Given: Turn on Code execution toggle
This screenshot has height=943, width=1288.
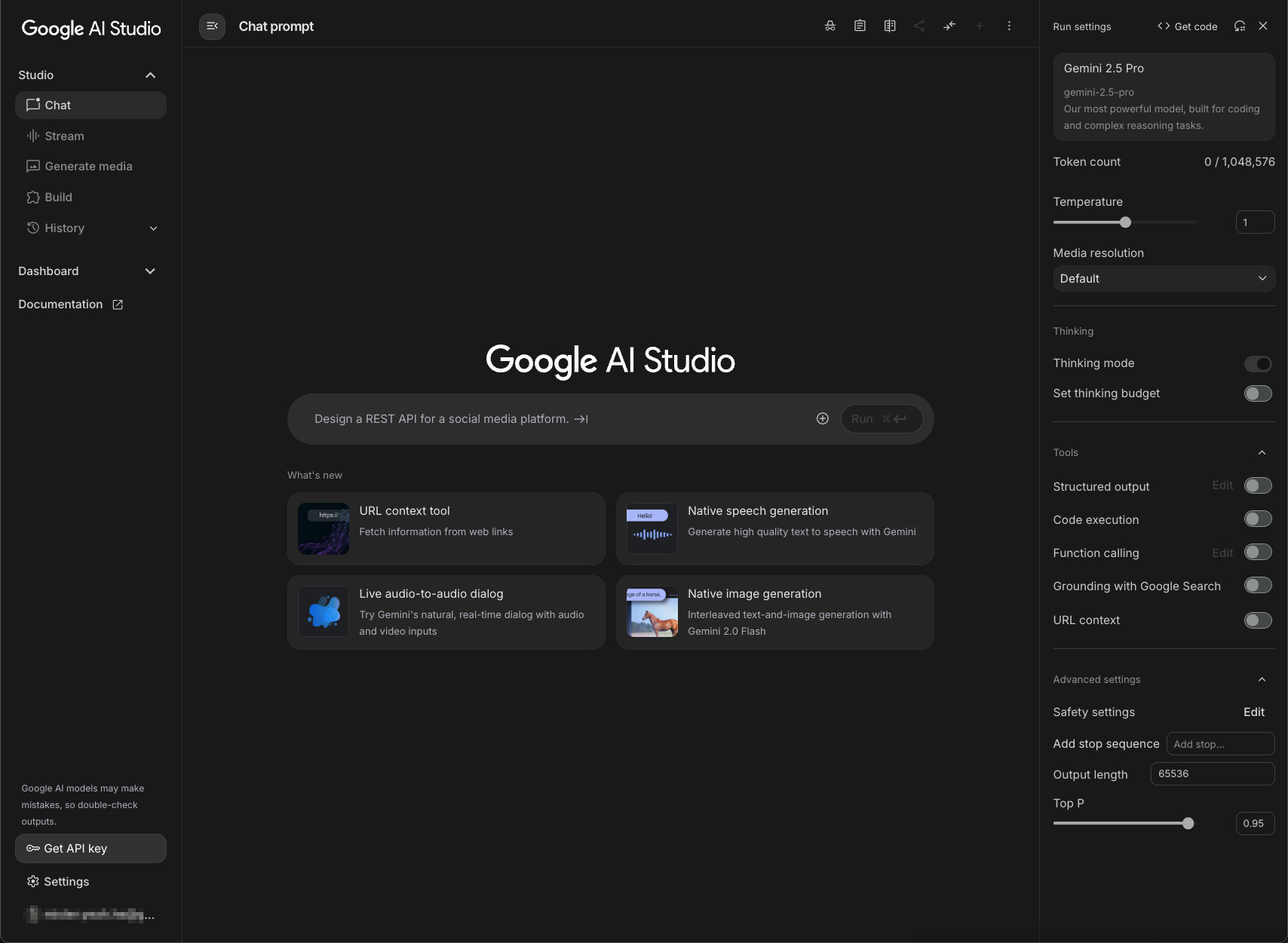Looking at the screenshot, I should [1258, 519].
